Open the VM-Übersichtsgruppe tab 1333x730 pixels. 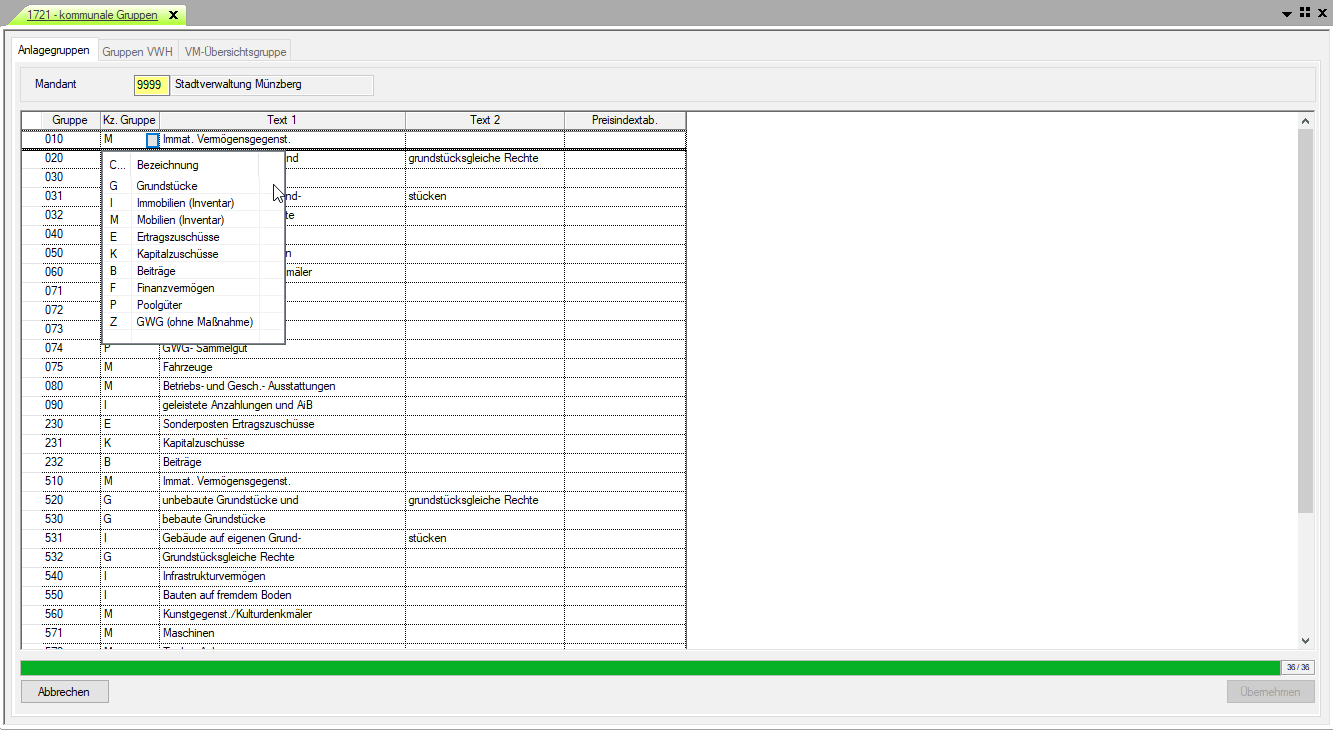click(x=235, y=51)
